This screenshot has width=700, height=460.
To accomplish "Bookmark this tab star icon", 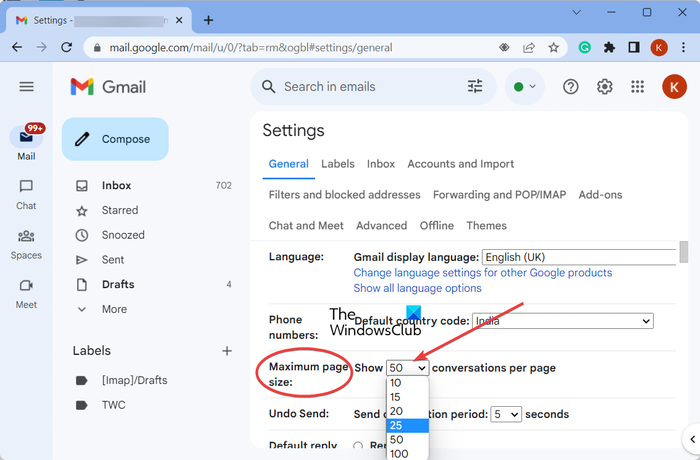I will 554,47.
